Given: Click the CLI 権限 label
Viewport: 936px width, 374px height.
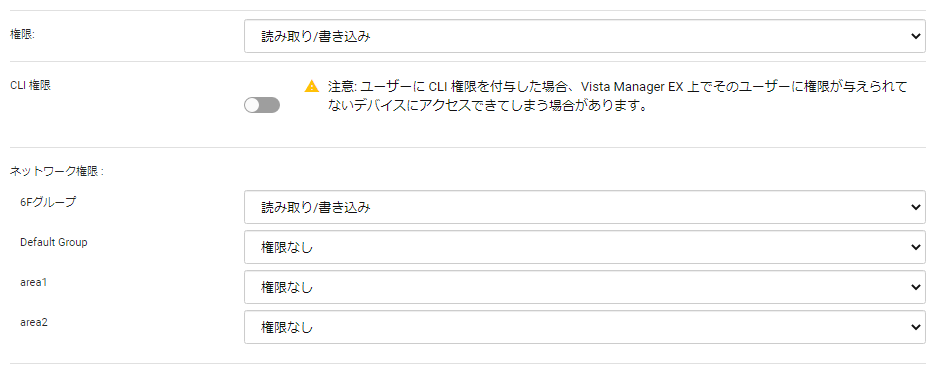Looking at the screenshot, I should click(30, 85).
